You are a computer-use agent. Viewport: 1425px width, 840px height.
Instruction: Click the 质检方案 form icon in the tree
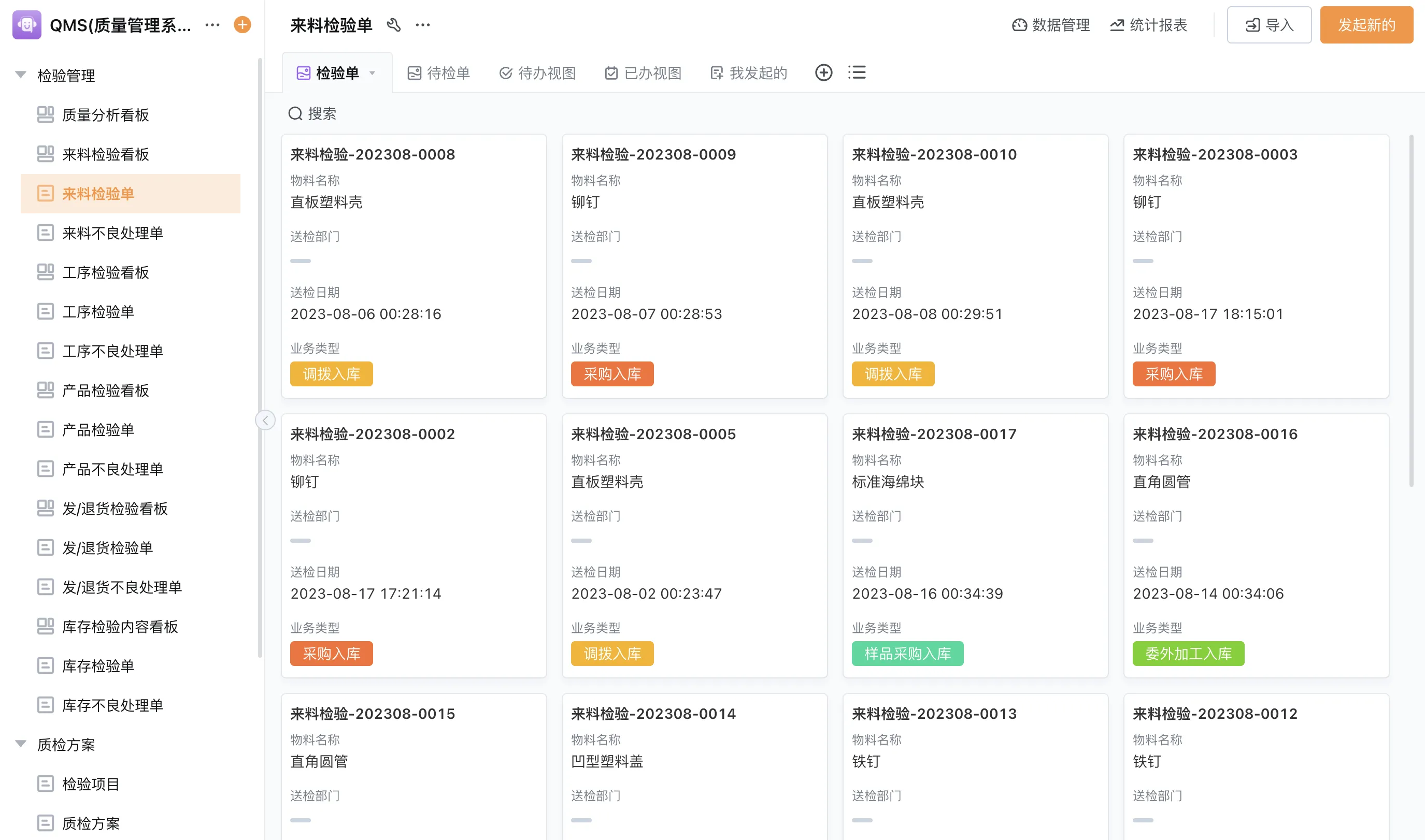(45, 823)
